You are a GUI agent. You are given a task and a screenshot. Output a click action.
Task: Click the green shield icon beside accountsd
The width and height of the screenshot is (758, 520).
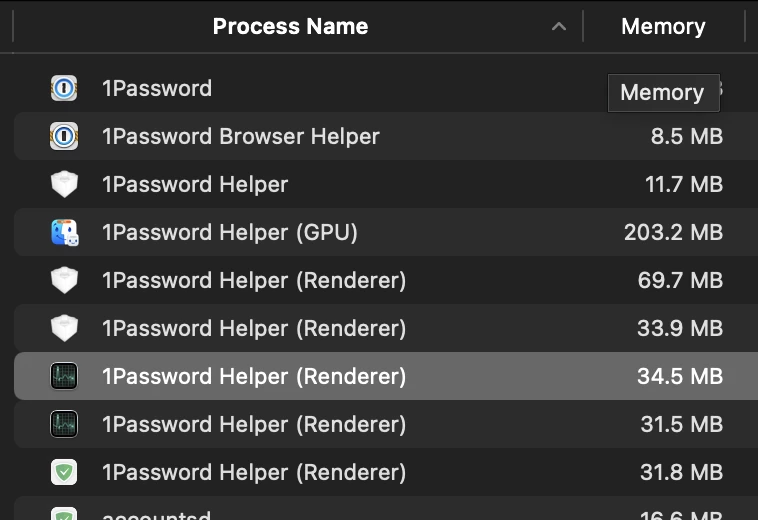click(x=64, y=513)
